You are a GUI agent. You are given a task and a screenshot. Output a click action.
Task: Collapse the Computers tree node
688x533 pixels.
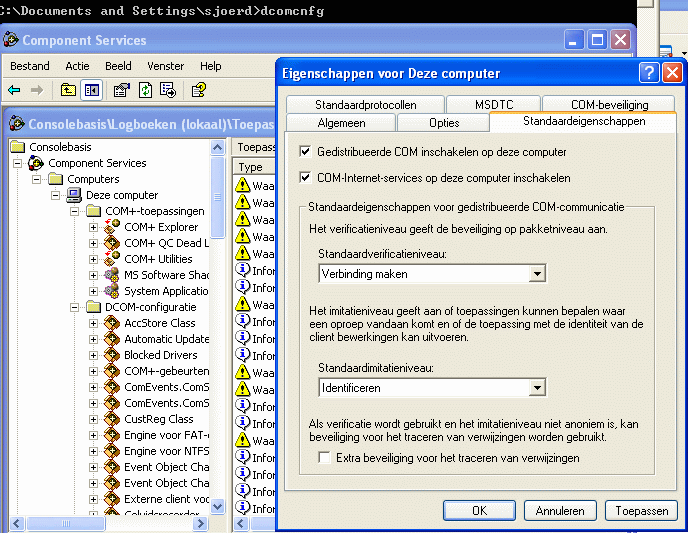pos(37,179)
